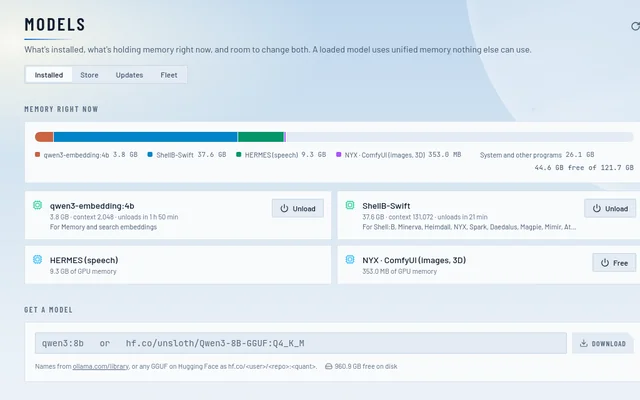The width and height of the screenshot is (640, 400).
Task: Click '9.3 GB of GPU memory' text
Action: tap(83, 271)
